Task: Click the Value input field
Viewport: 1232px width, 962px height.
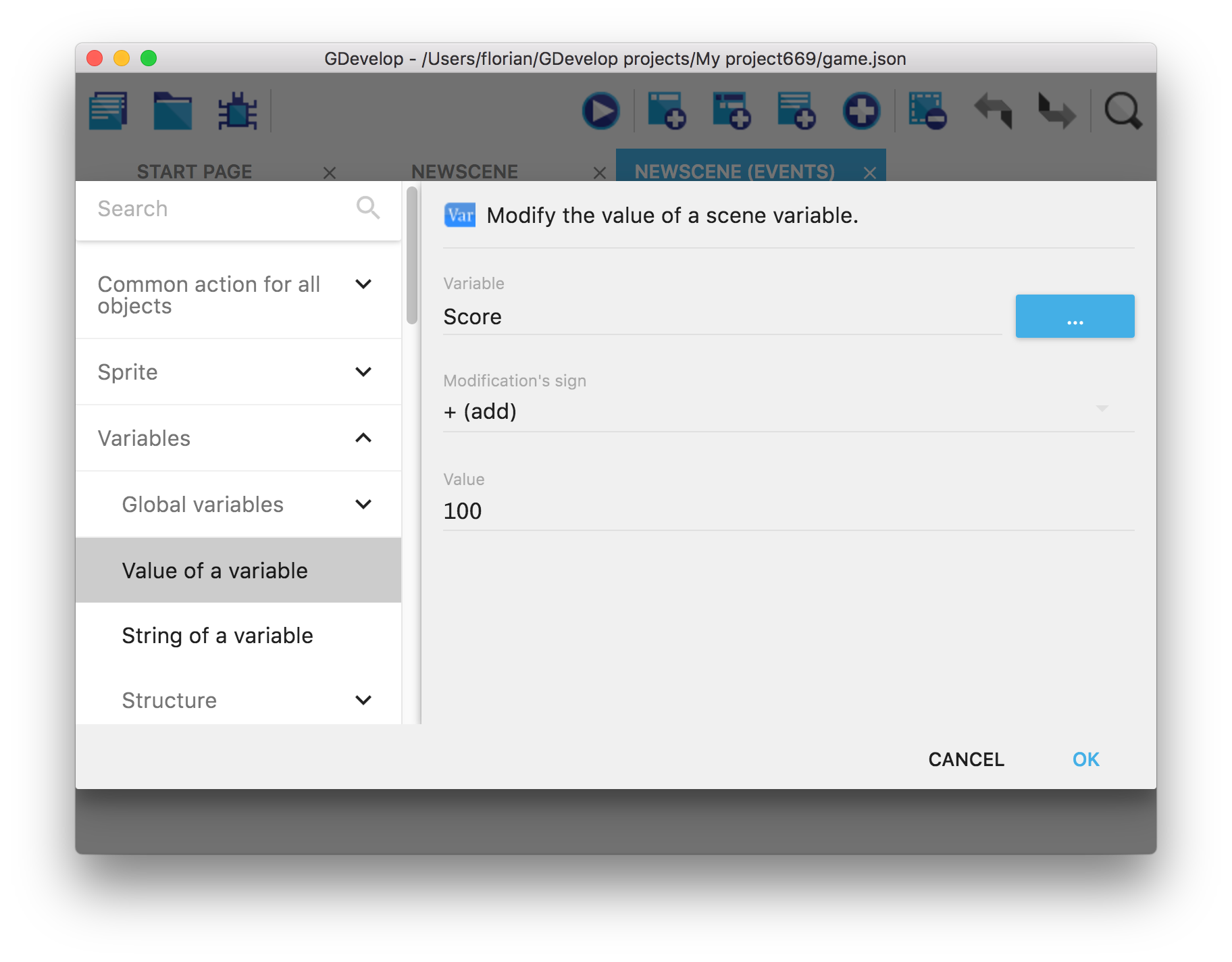Action: 788,511
